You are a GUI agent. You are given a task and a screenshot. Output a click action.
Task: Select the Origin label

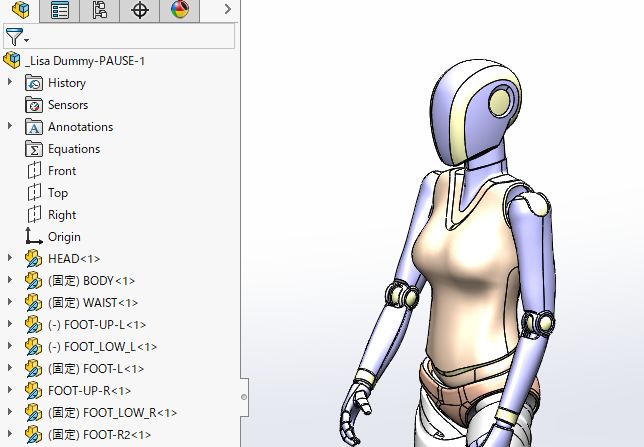click(64, 237)
